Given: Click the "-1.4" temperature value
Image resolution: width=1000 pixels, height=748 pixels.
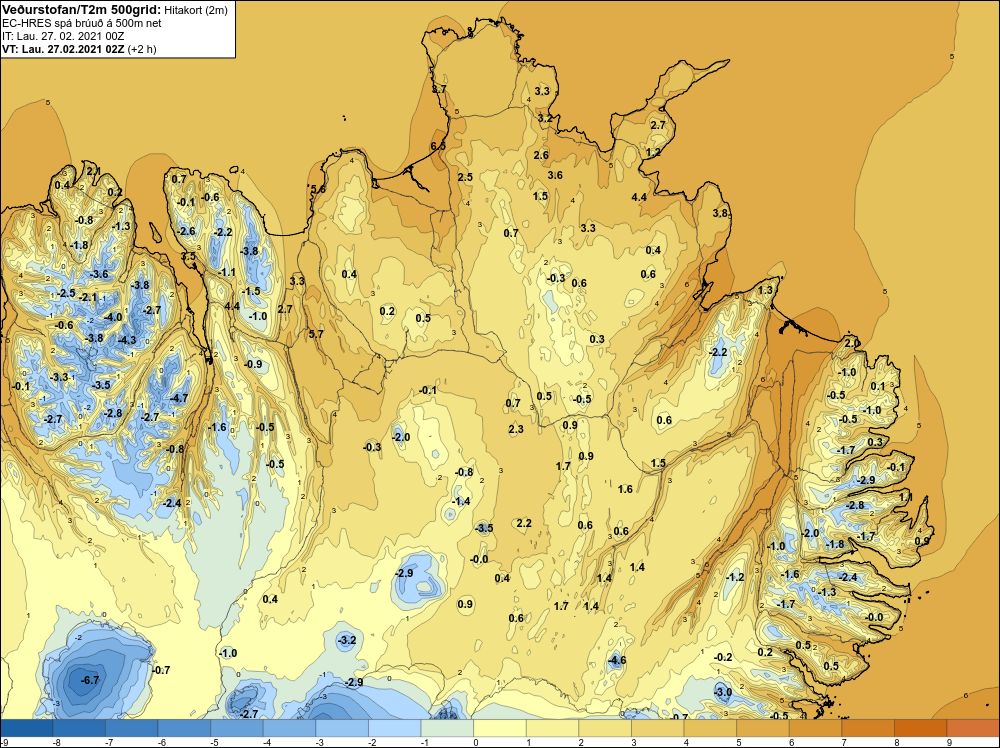Looking at the screenshot, I should (x=461, y=501).
